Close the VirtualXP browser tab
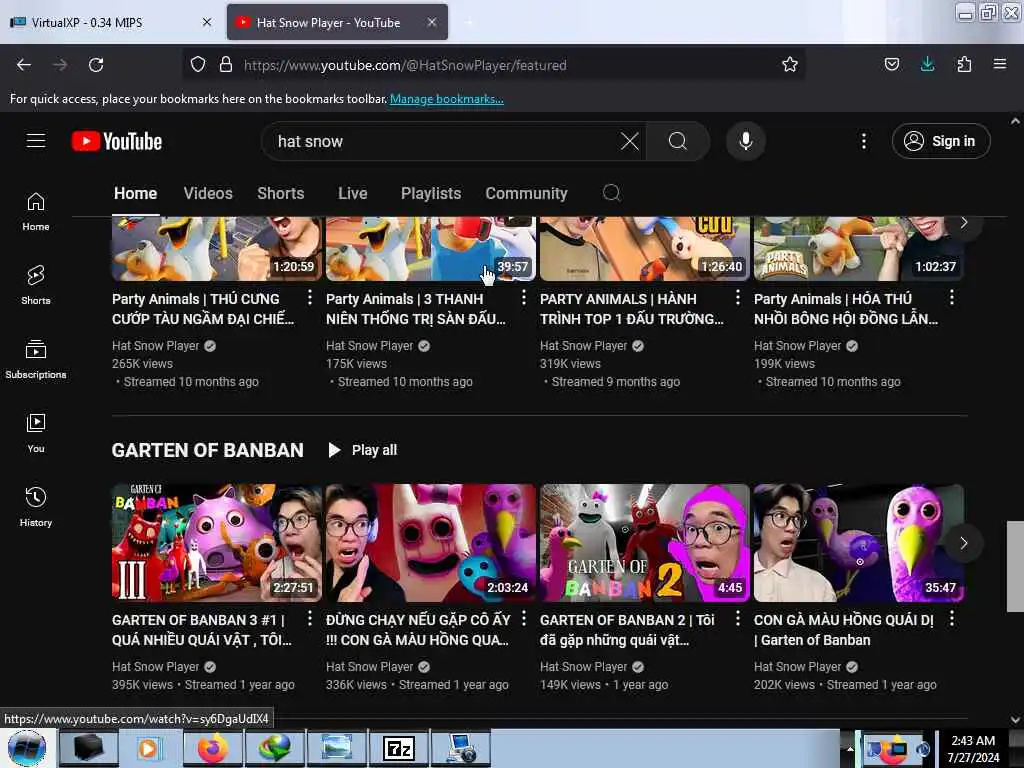Viewport: 1024px width, 768px height. pos(207,22)
